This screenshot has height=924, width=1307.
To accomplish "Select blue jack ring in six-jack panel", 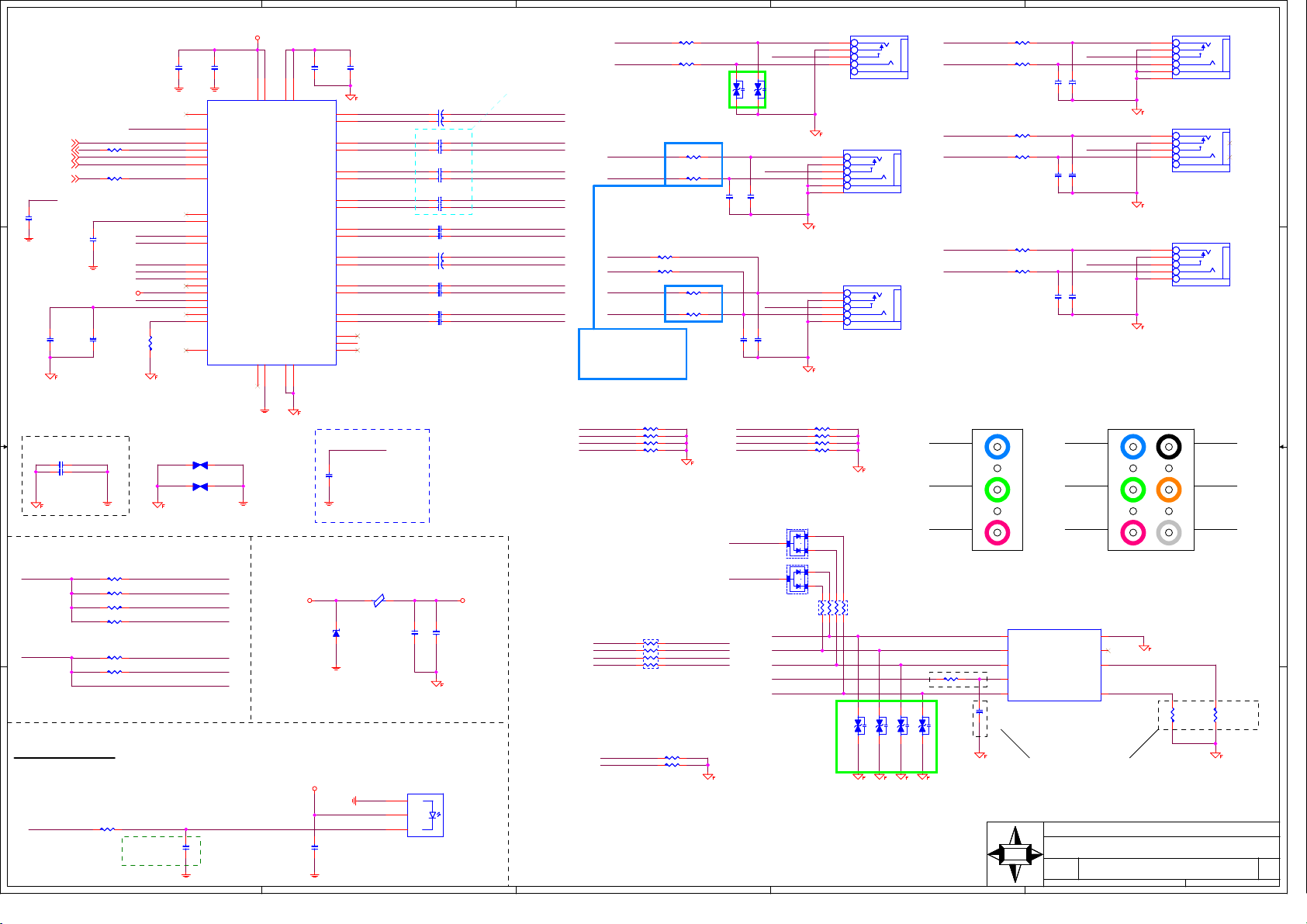I will pyautogui.click(x=1133, y=447).
